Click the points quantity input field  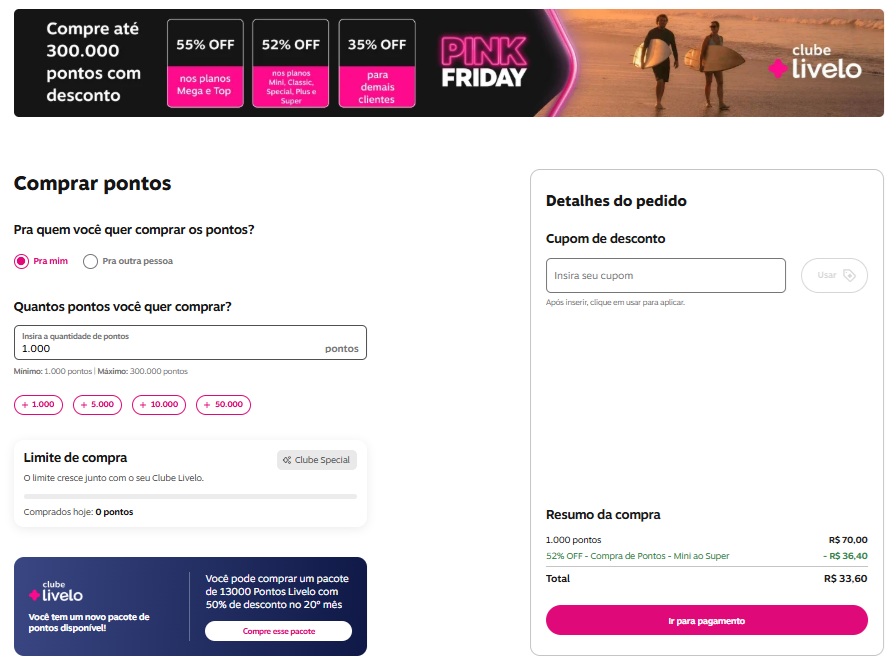point(170,348)
